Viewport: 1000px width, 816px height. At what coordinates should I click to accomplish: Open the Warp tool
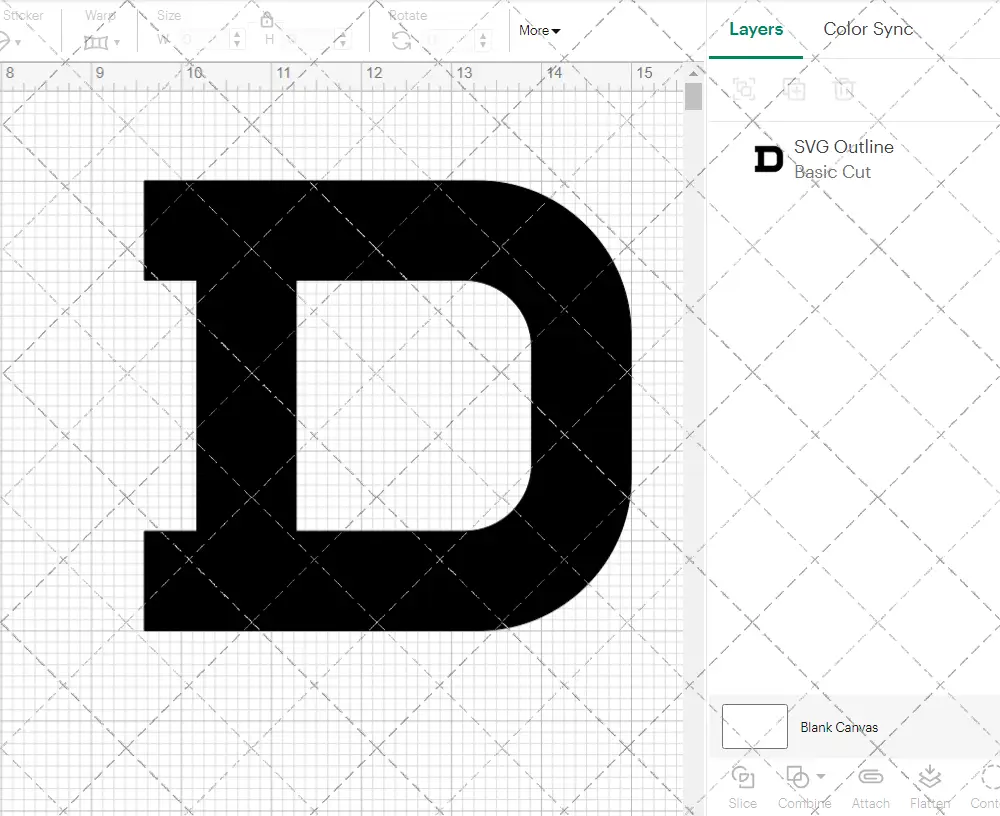pos(94,41)
